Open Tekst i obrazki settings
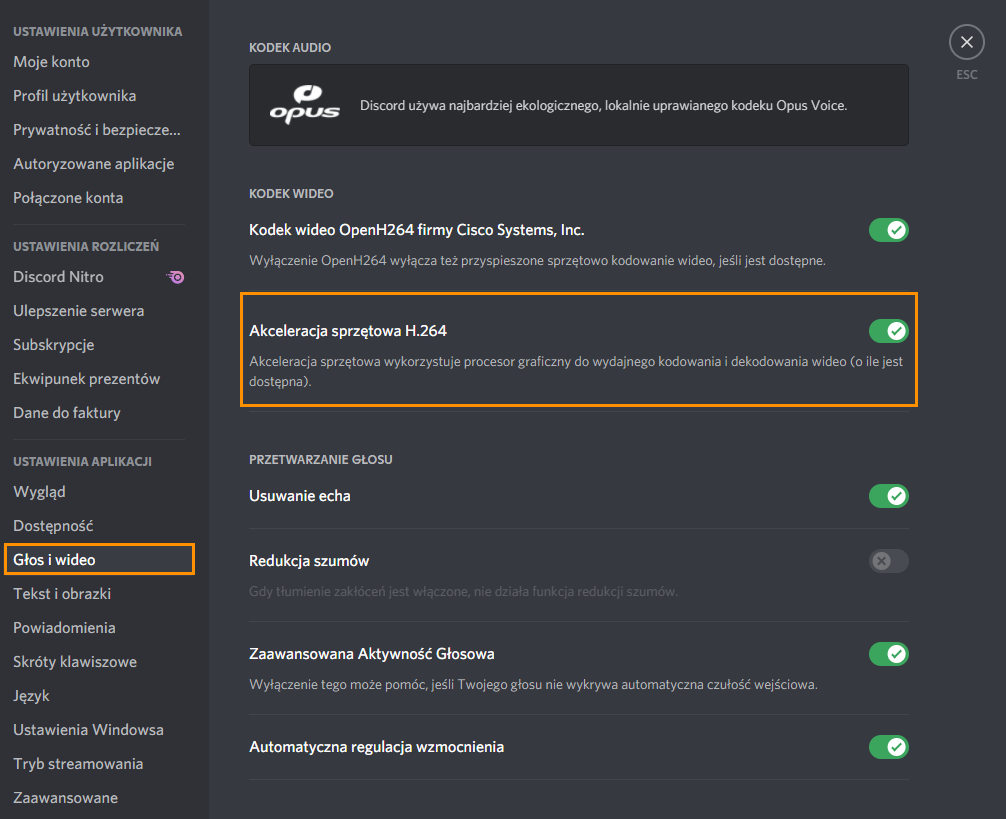The height and width of the screenshot is (819, 1006). coord(62,594)
